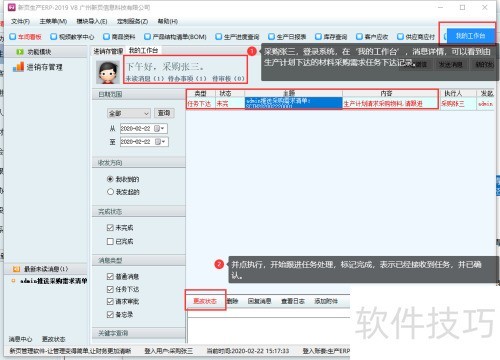Switch to the 我的工作台 tab
The height and width of the screenshot is (360, 500).
[x=143, y=51]
